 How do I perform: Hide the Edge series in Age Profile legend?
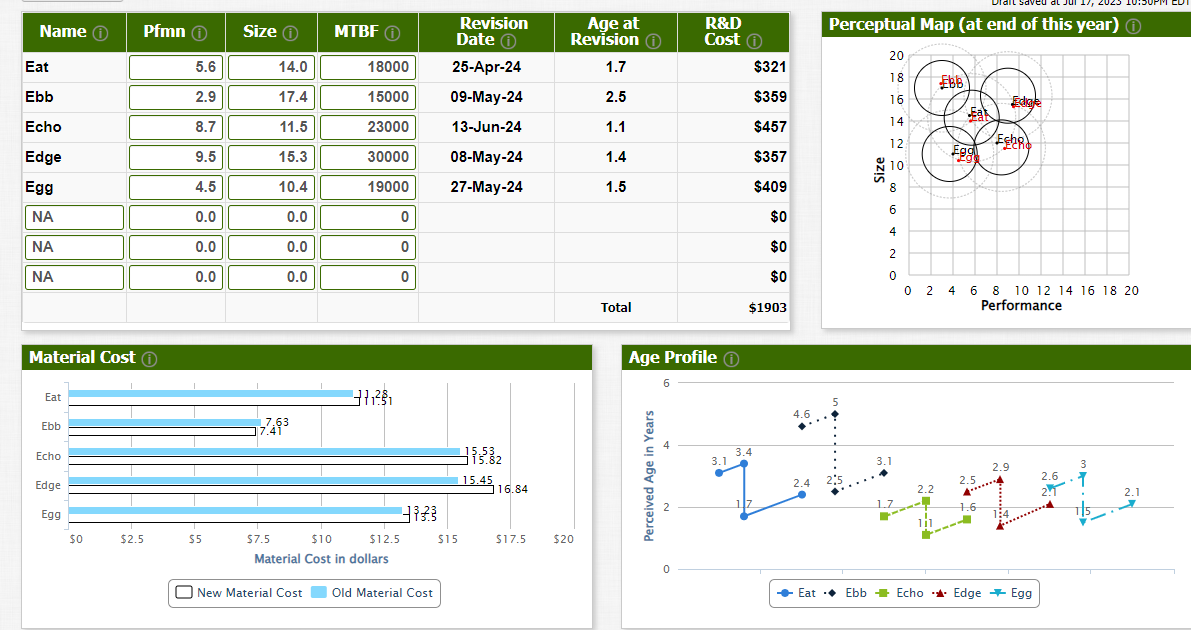956,593
